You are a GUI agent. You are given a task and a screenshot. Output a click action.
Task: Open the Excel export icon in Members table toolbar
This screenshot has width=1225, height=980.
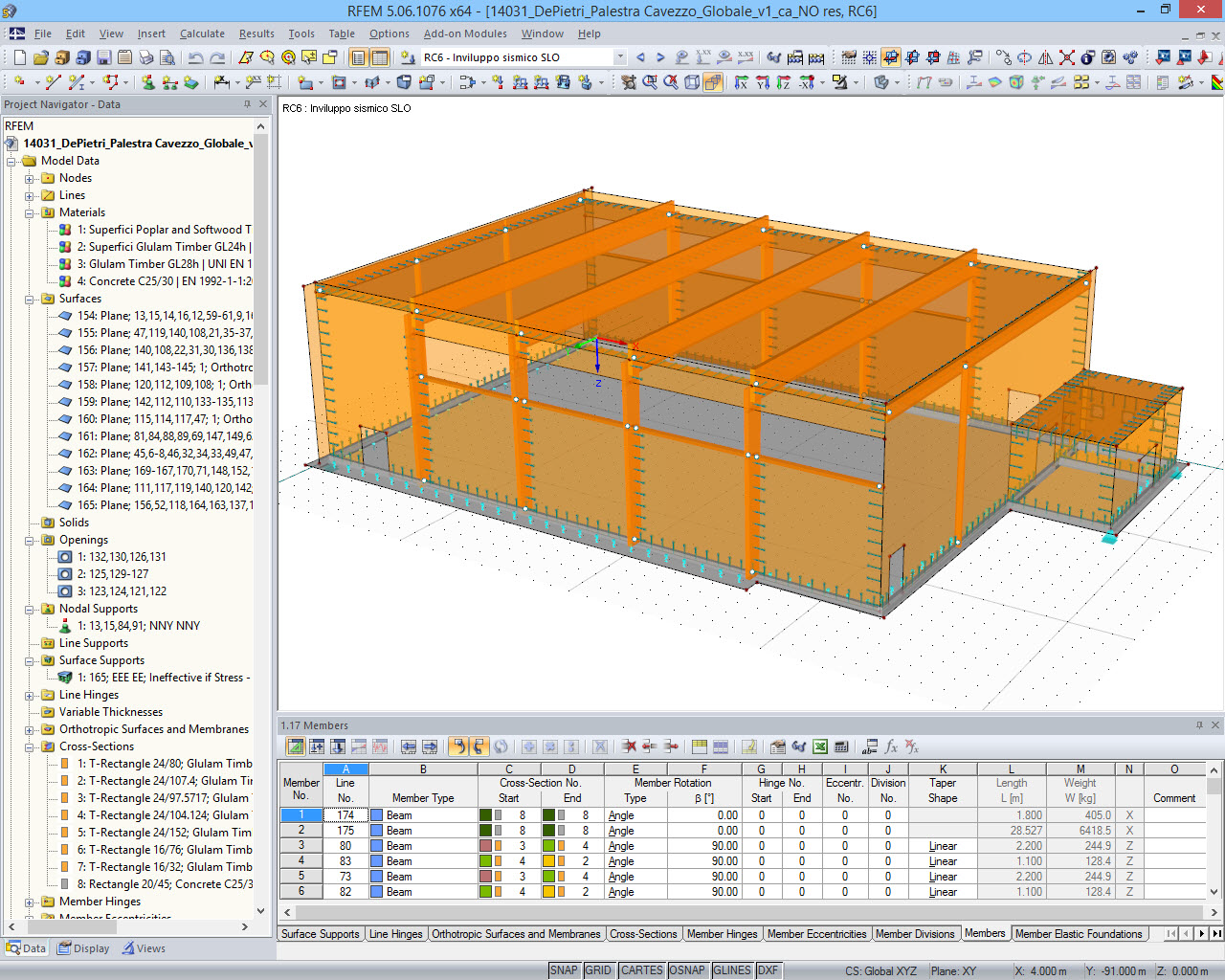(819, 745)
